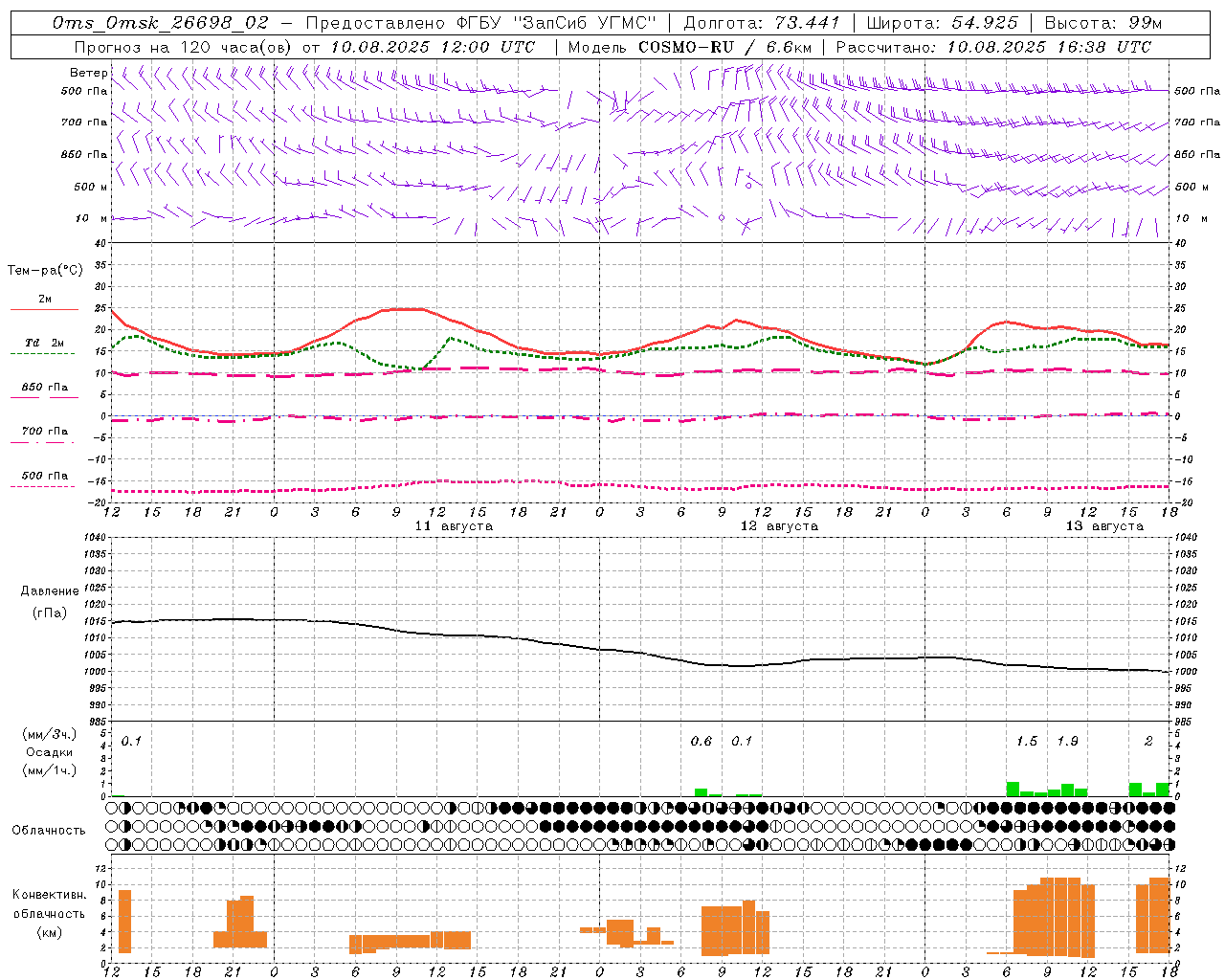This screenshot has width=1225, height=980.
Task: Click the 500 м wind level label on the left
Action: click(x=92, y=187)
